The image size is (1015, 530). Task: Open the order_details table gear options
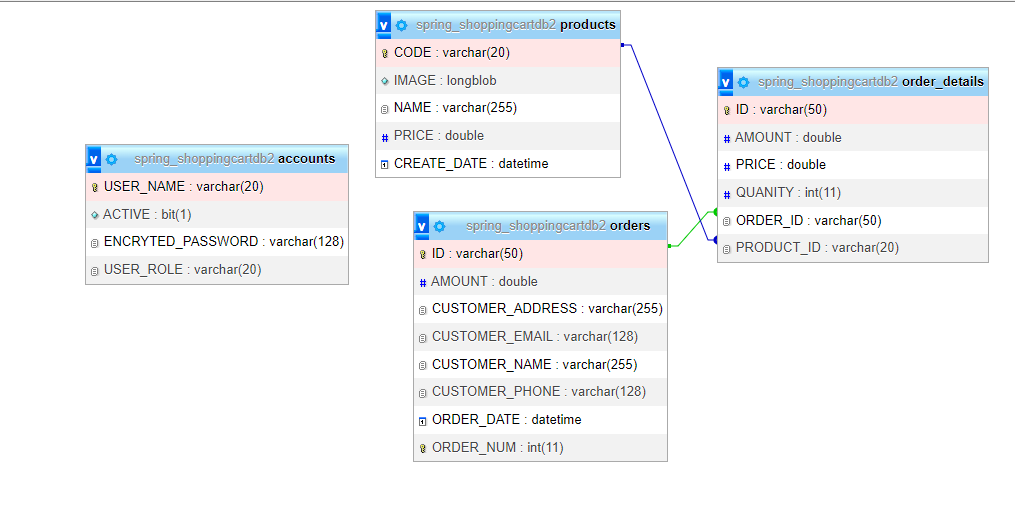[743, 82]
